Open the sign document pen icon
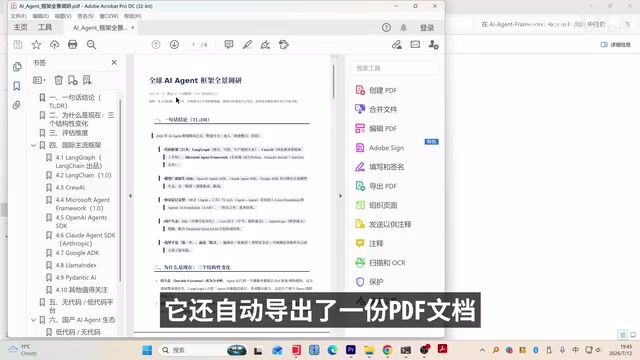Image resolution: width=640 pixels, height=360 pixels. (x=265, y=44)
